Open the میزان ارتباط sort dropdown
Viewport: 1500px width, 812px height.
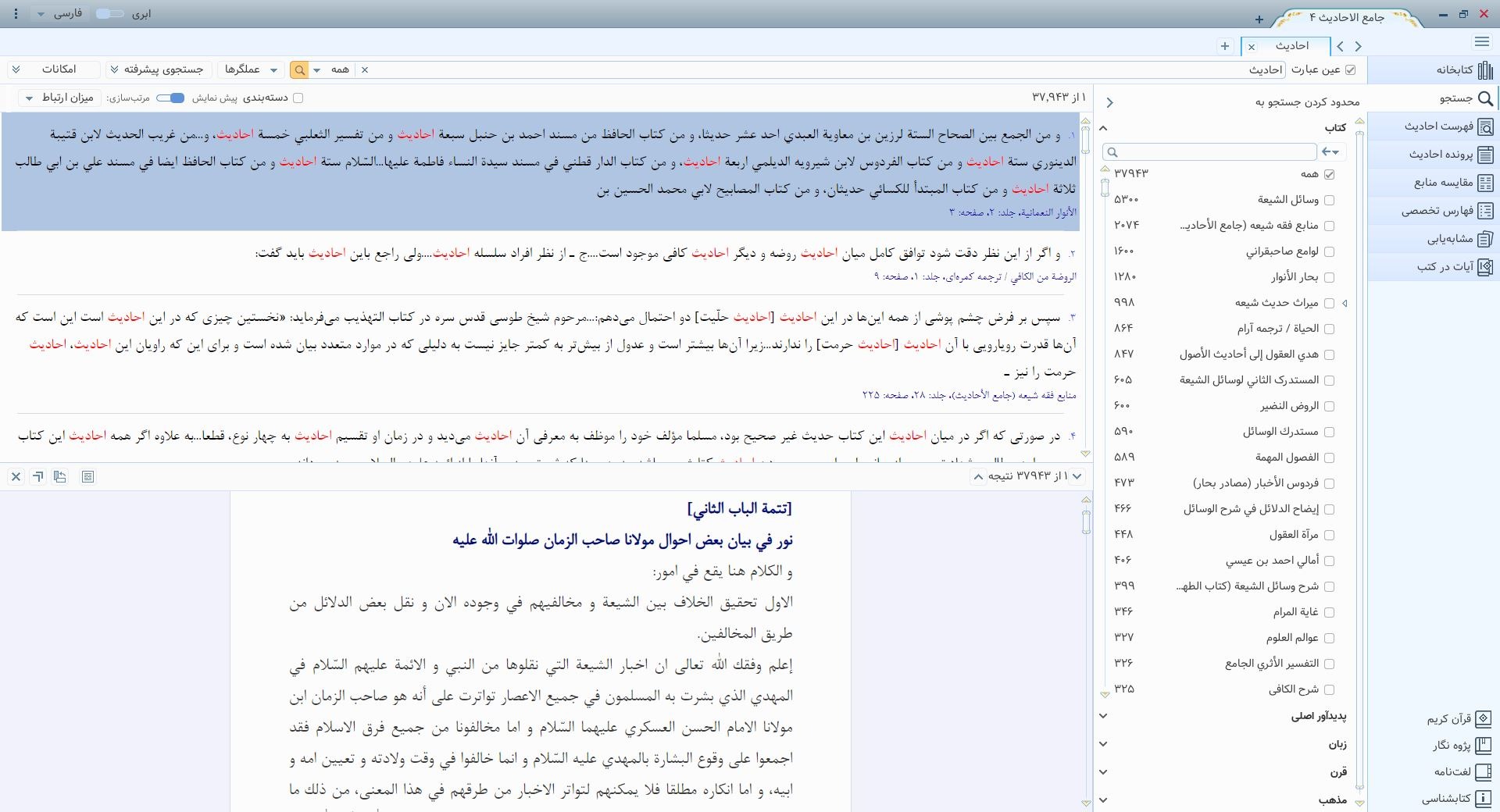click(x=59, y=98)
